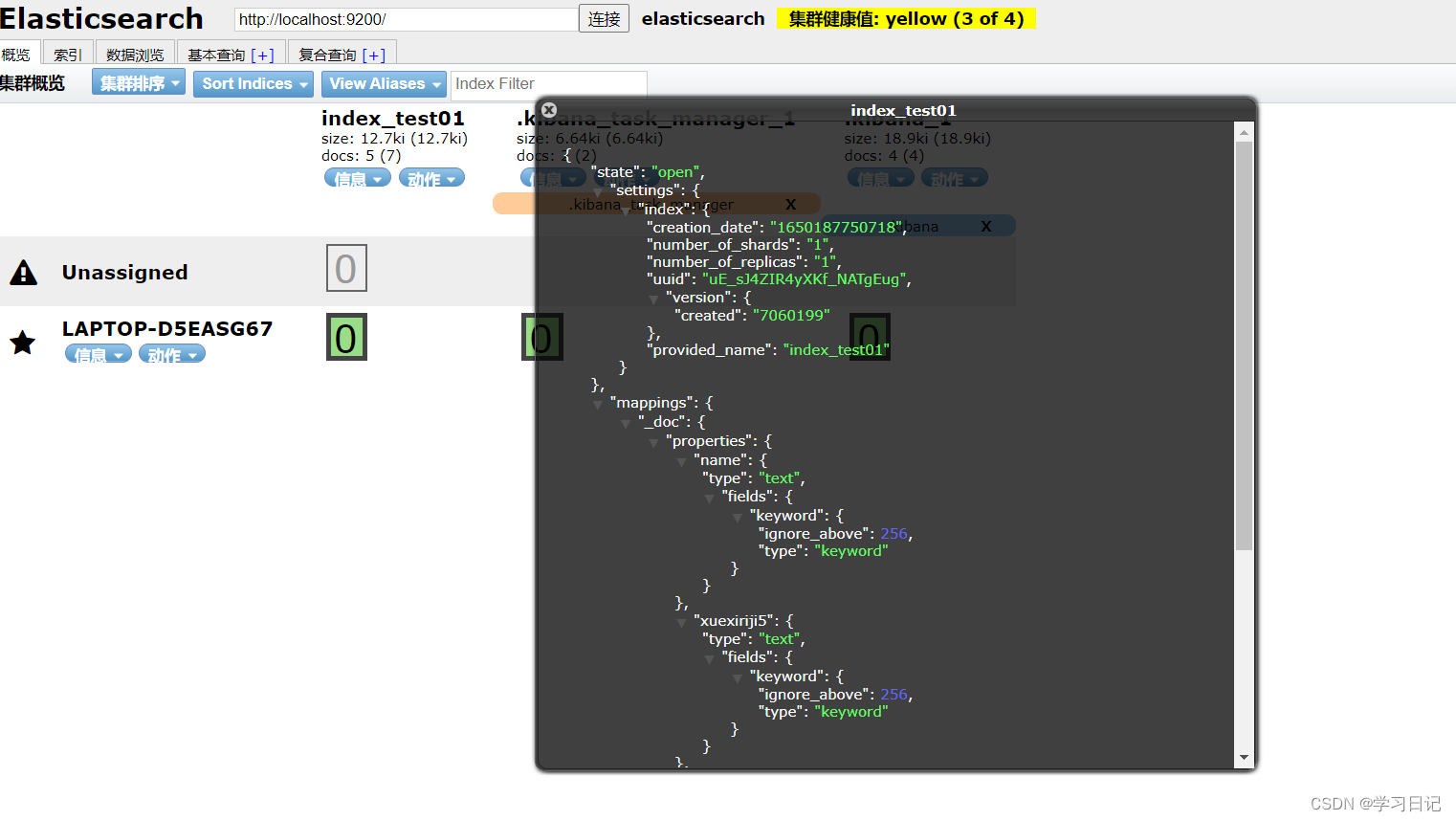Image resolution: width=1456 pixels, height=821 pixels.
Task: Click the star icon for LAPTOP-D5EASG67 master node
Action: (23, 342)
